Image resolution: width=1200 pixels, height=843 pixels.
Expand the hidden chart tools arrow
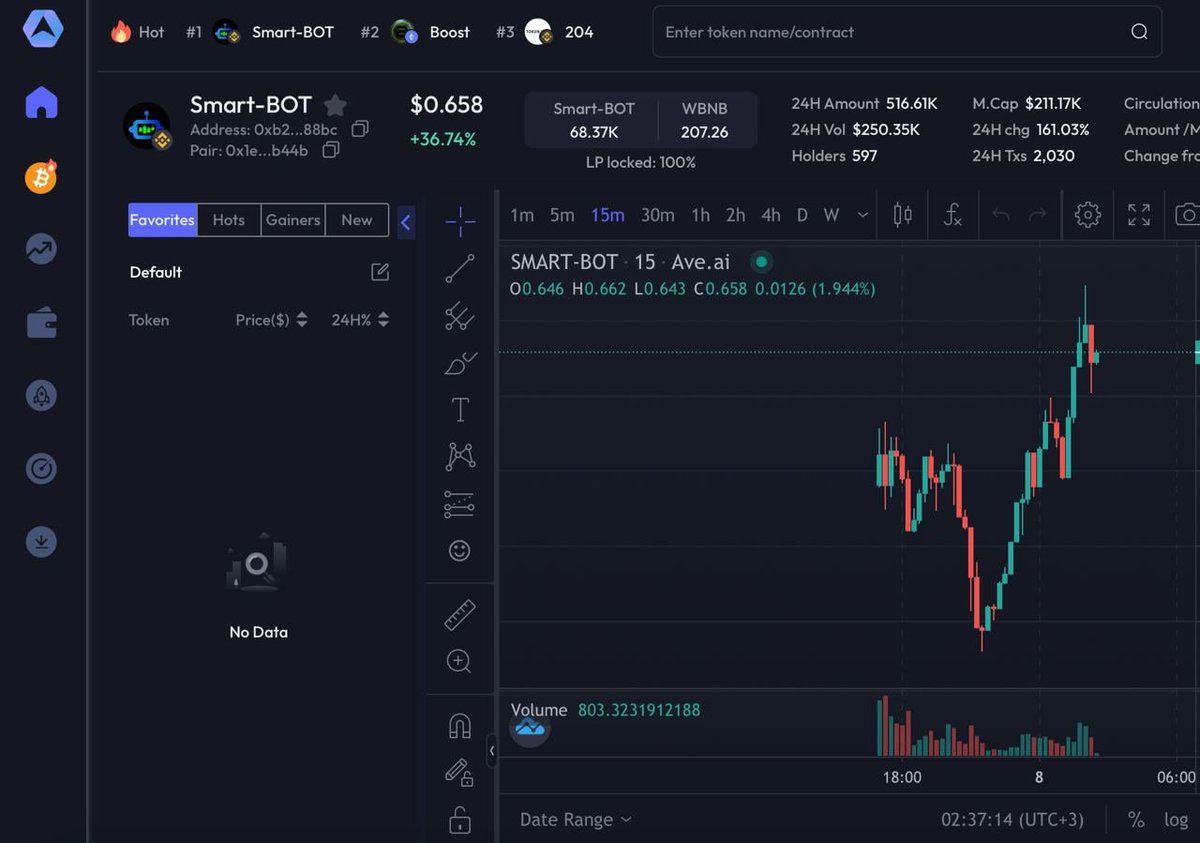coord(491,750)
